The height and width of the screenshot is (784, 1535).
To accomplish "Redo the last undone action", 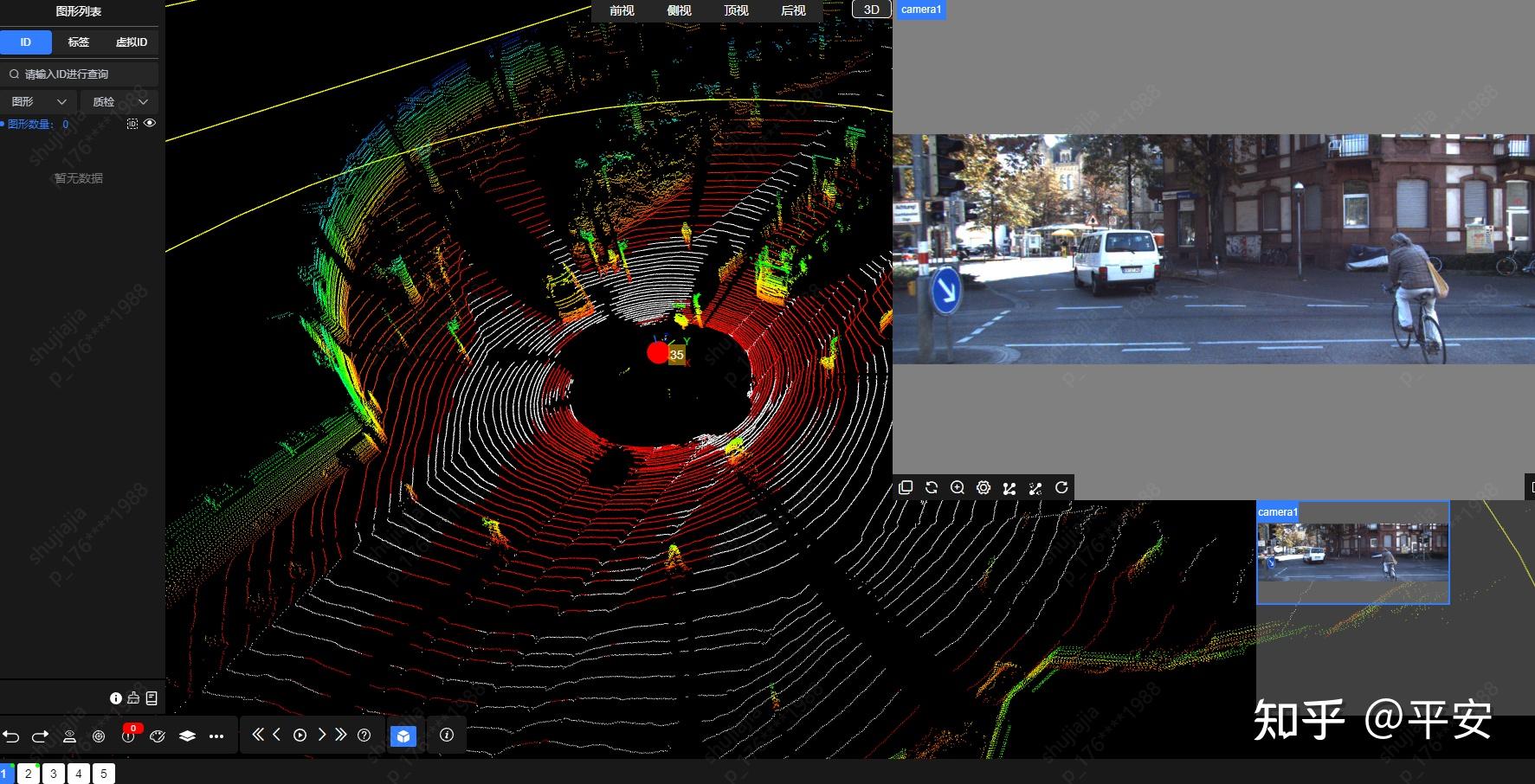I will (x=40, y=736).
